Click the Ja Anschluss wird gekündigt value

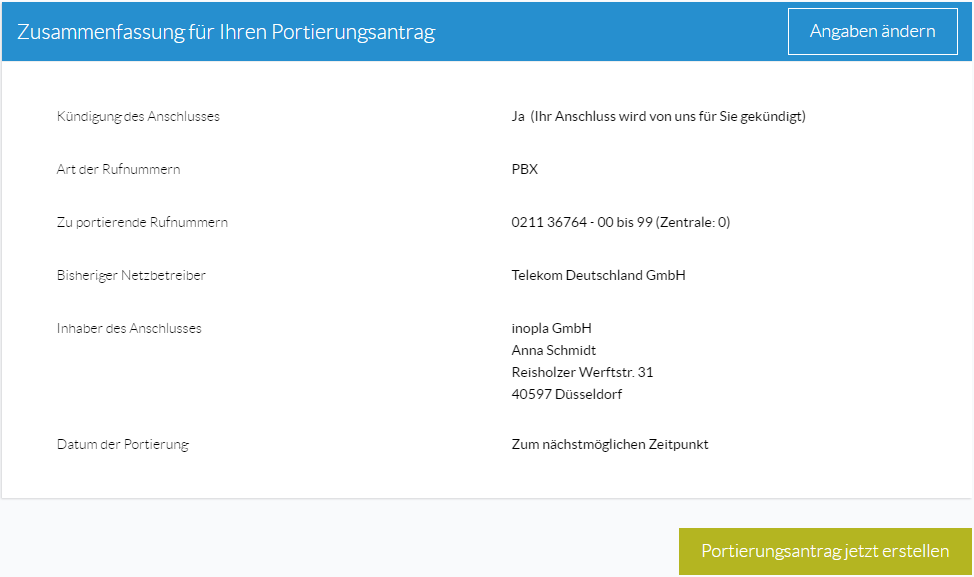pyautogui.click(x=658, y=117)
